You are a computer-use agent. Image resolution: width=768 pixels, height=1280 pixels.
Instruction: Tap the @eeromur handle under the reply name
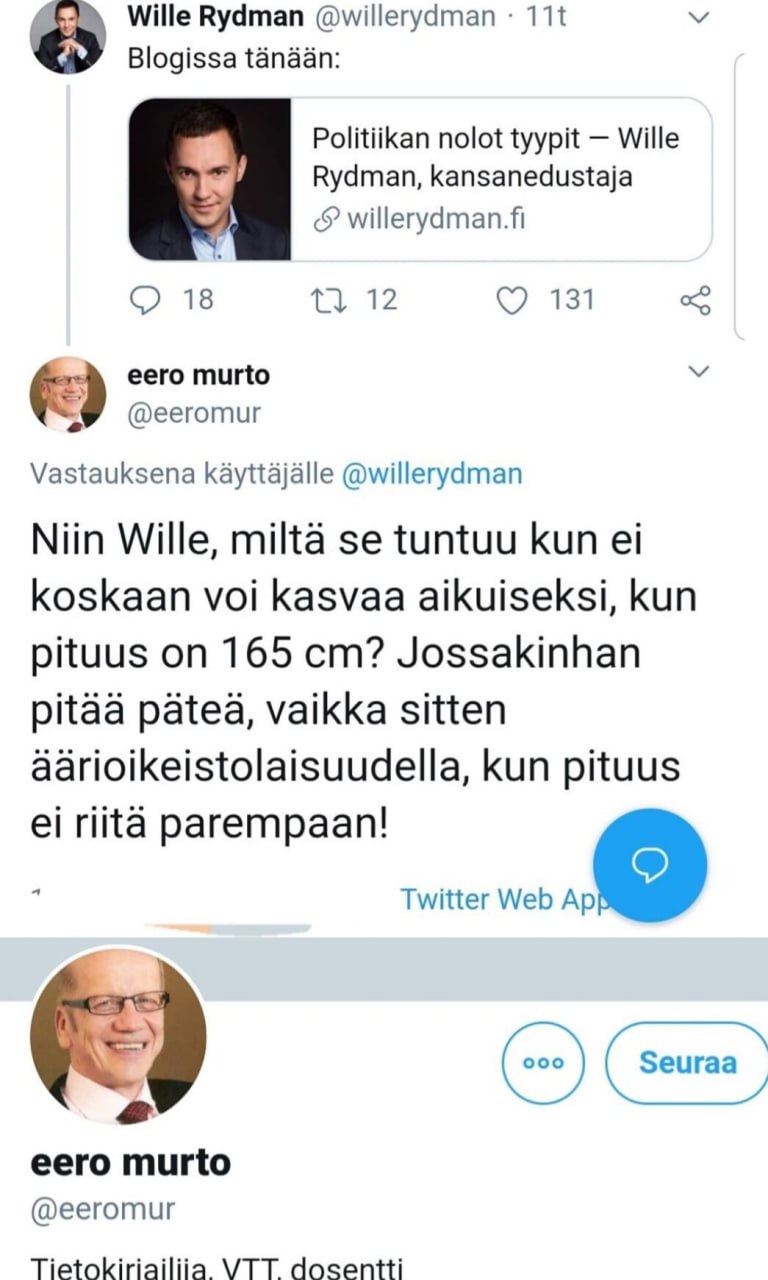(x=194, y=413)
